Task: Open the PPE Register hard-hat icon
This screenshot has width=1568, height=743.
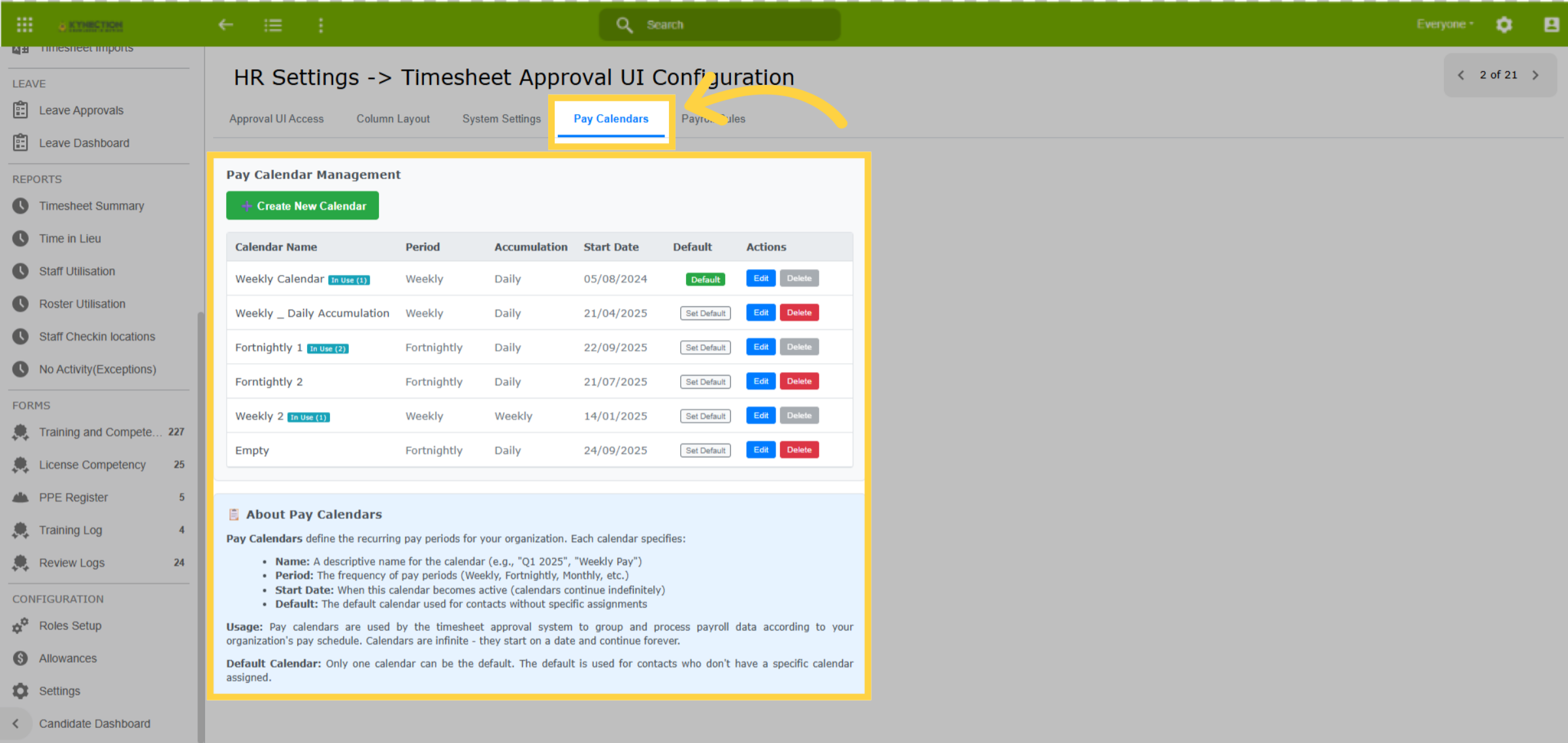Action: (21, 497)
